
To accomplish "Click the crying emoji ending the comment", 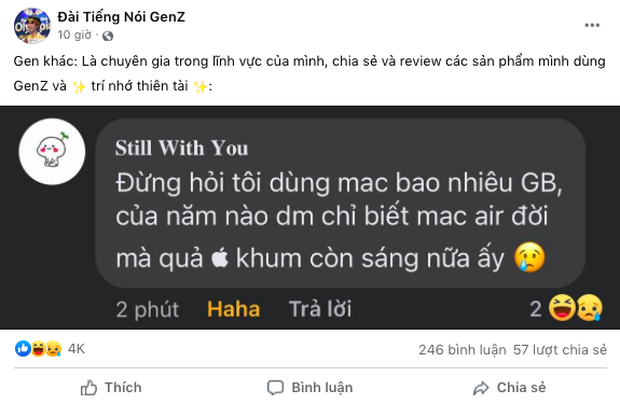I will pos(529,259).
